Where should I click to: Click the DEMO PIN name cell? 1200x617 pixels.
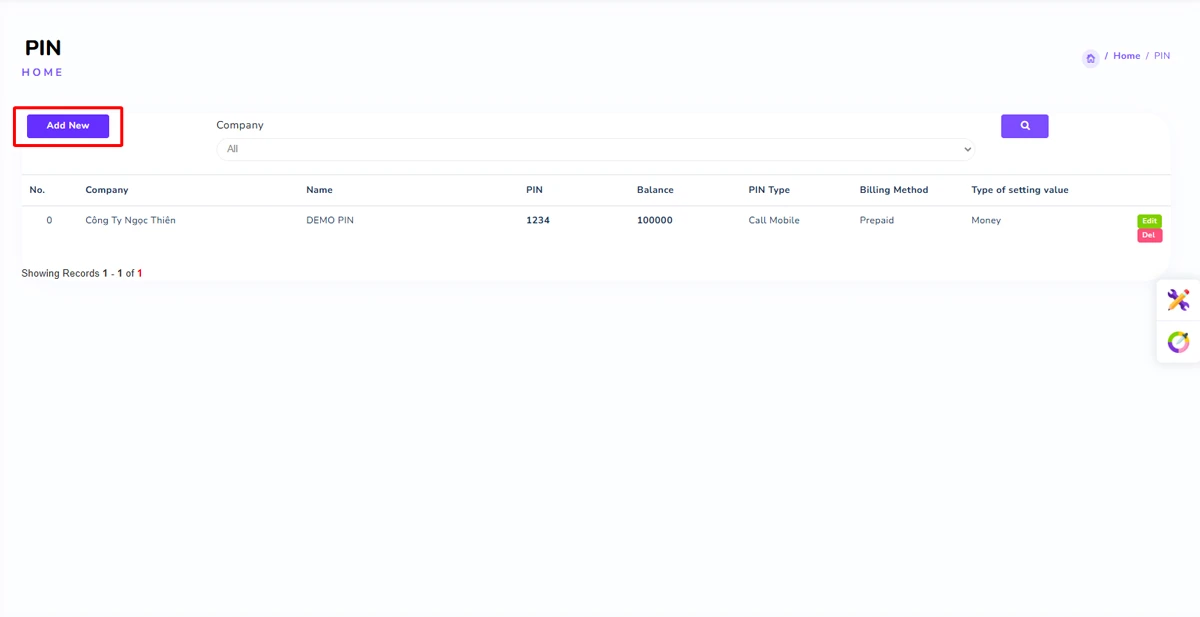(x=330, y=220)
